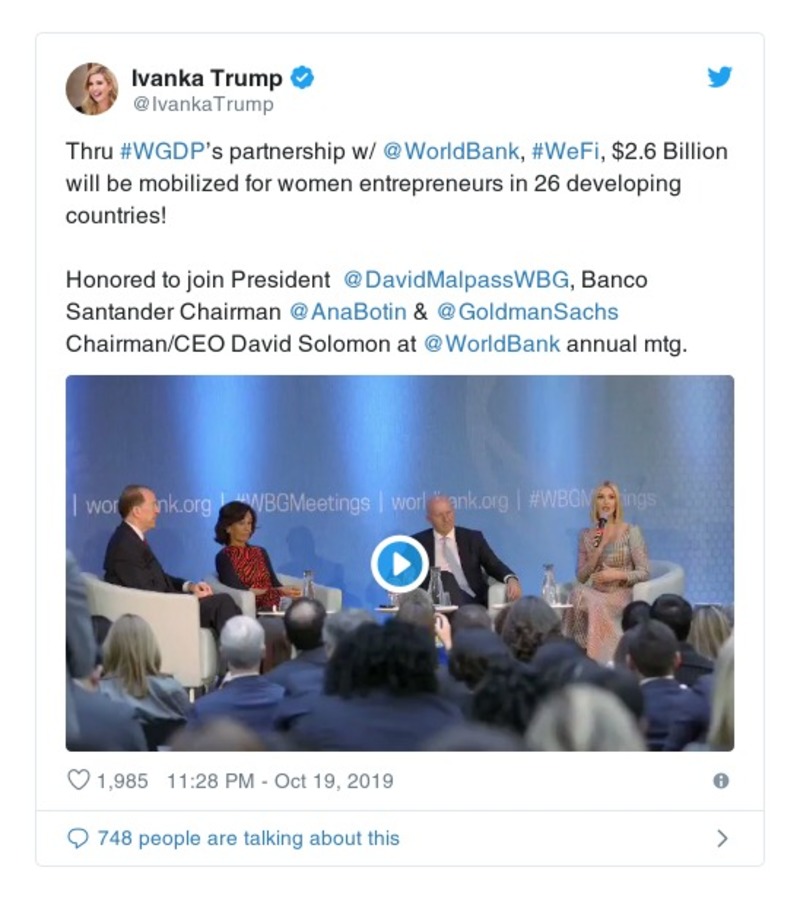Open '748 people are talking about this'
Viewport: 800px width, 899px height.
pos(248,838)
